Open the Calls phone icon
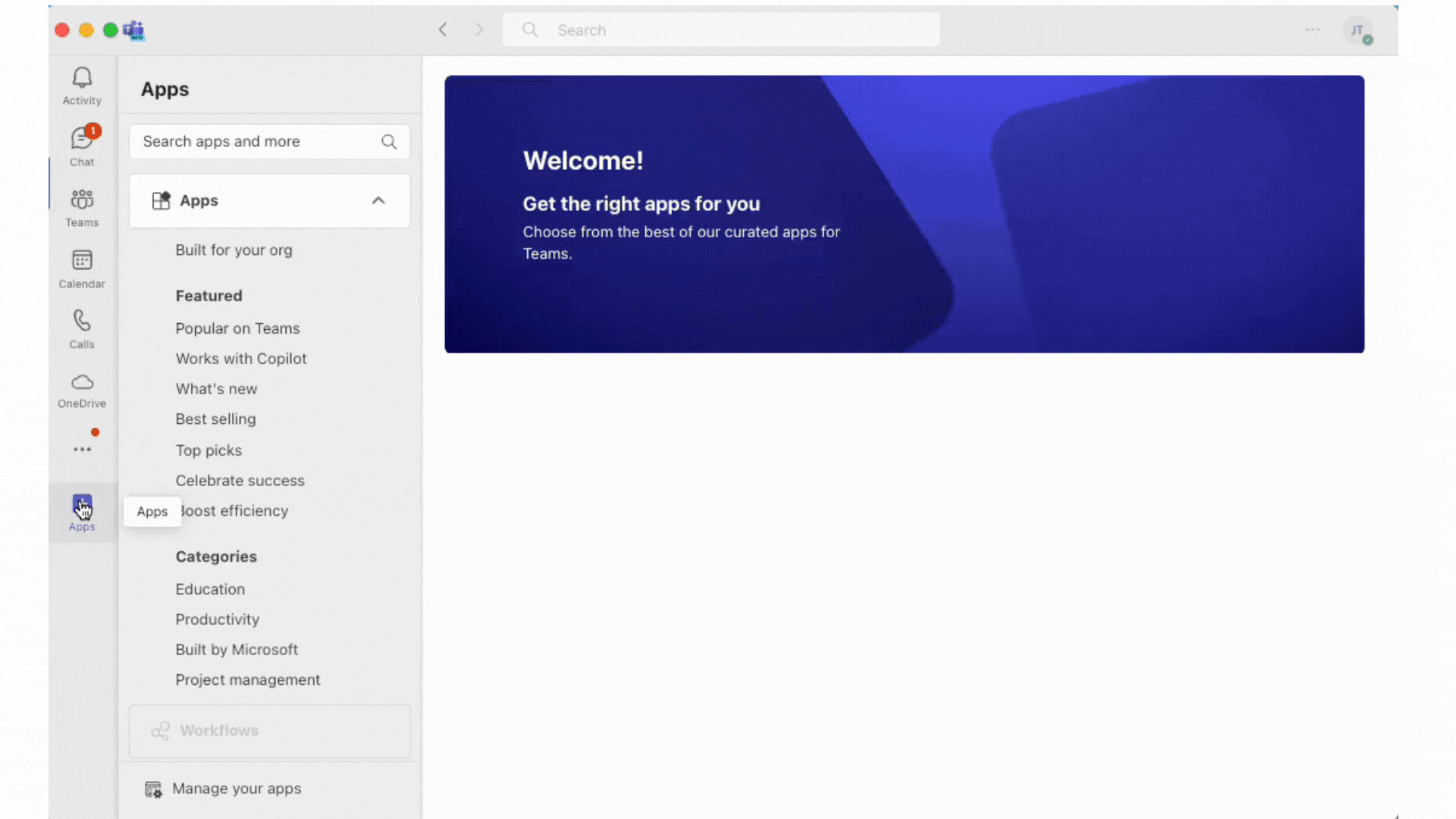This screenshot has width=1456, height=819. 82,328
